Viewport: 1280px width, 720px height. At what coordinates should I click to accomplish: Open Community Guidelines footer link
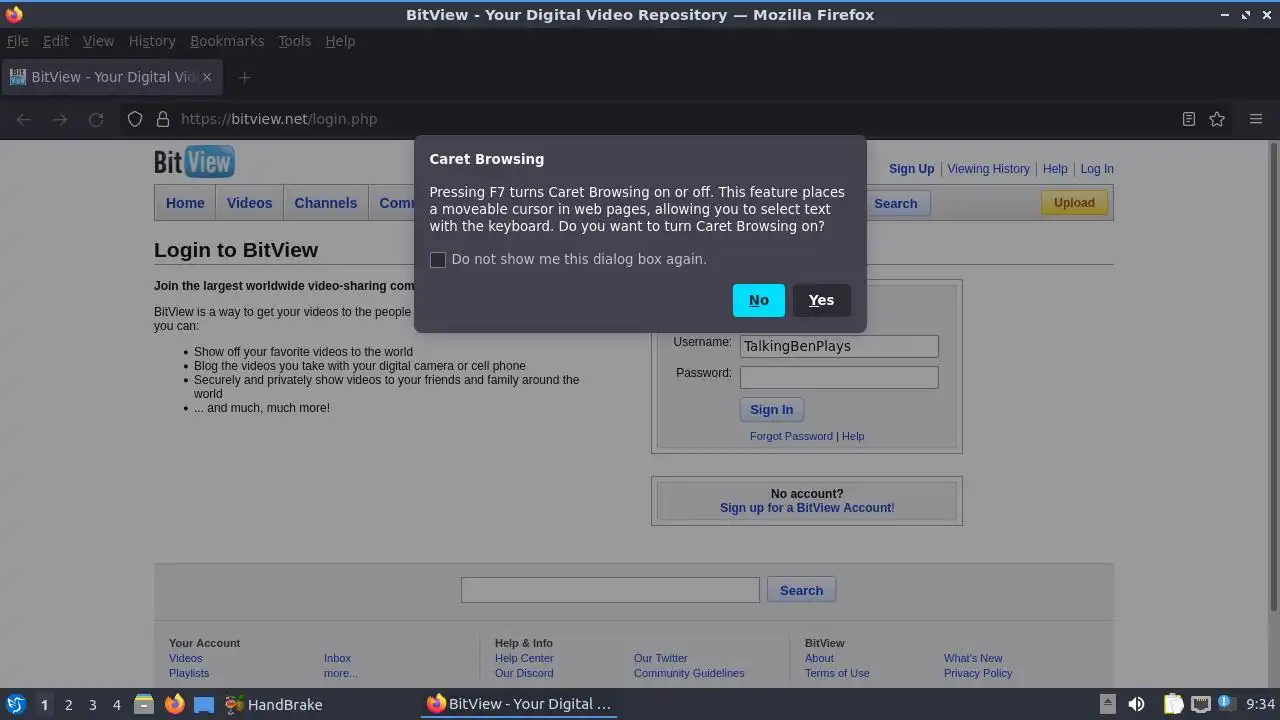click(x=689, y=673)
